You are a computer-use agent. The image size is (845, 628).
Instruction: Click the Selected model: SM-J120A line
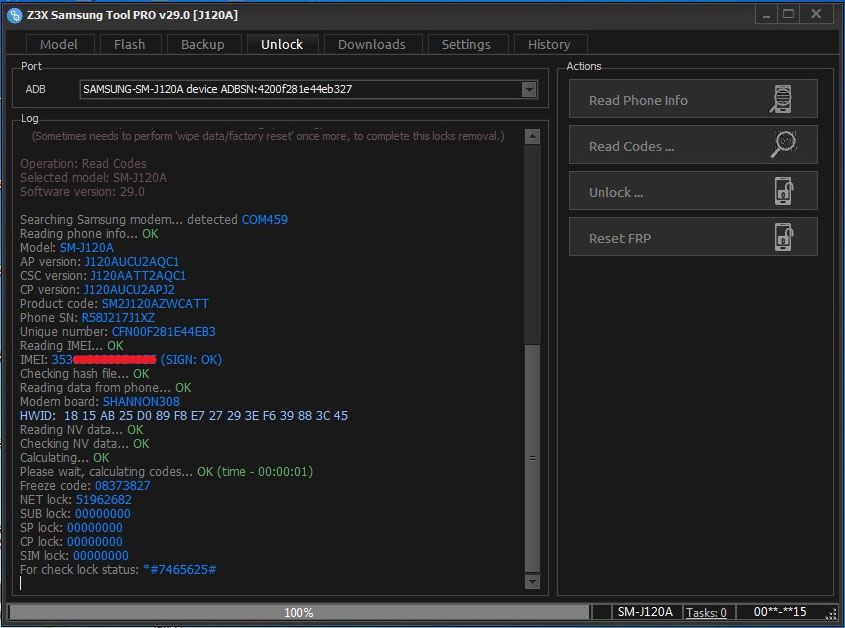coord(93,178)
